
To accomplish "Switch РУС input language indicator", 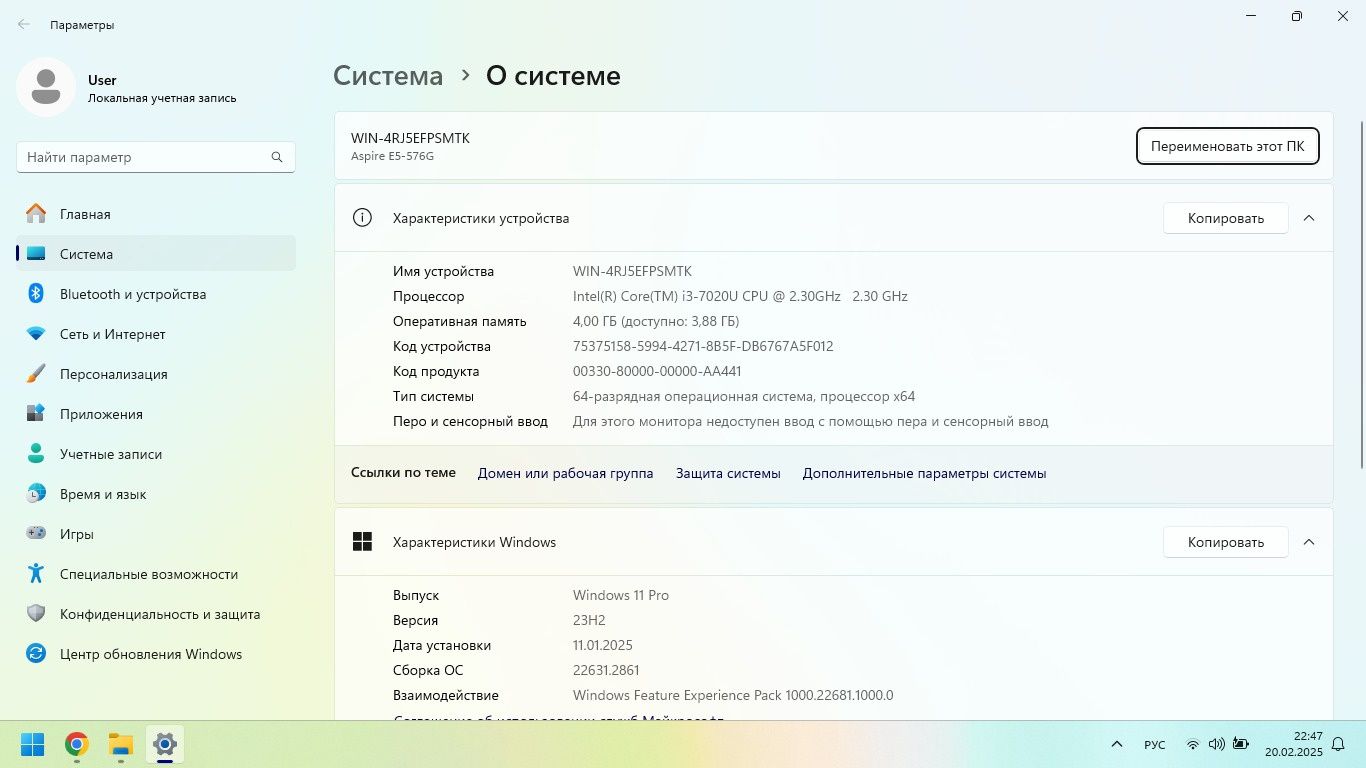I will [x=1154, y=744].
